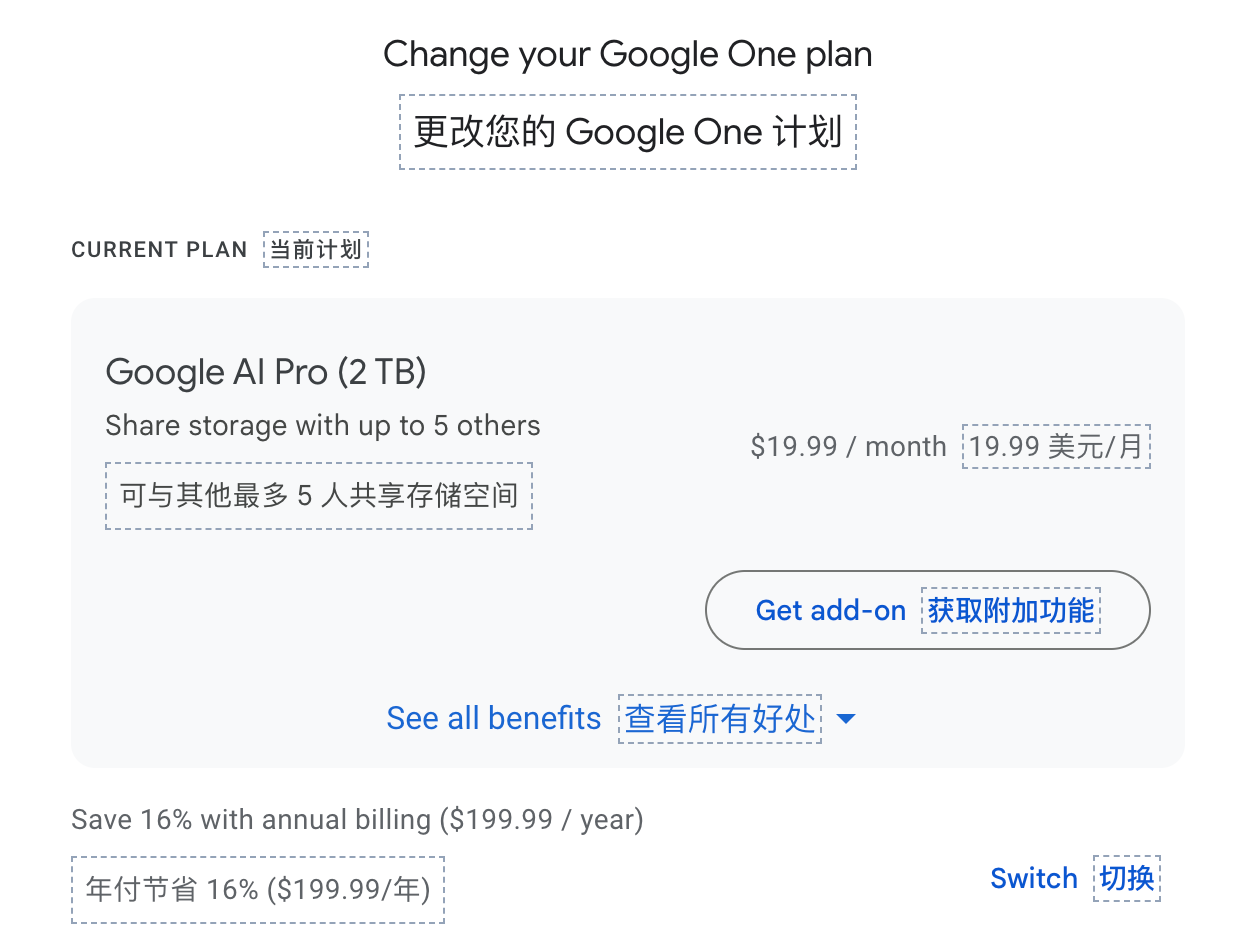Screen dimensions: 1234x946
Task: Expand the "See all benefits" section
Action: (494, 719)
